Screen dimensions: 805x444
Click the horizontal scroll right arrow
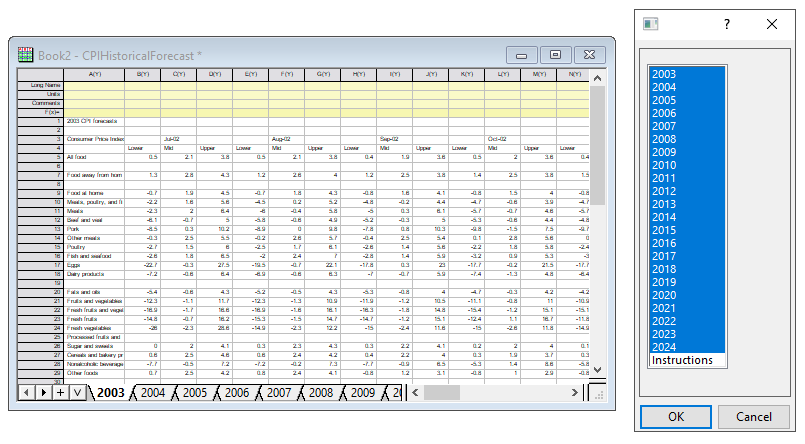click(574, 393)
